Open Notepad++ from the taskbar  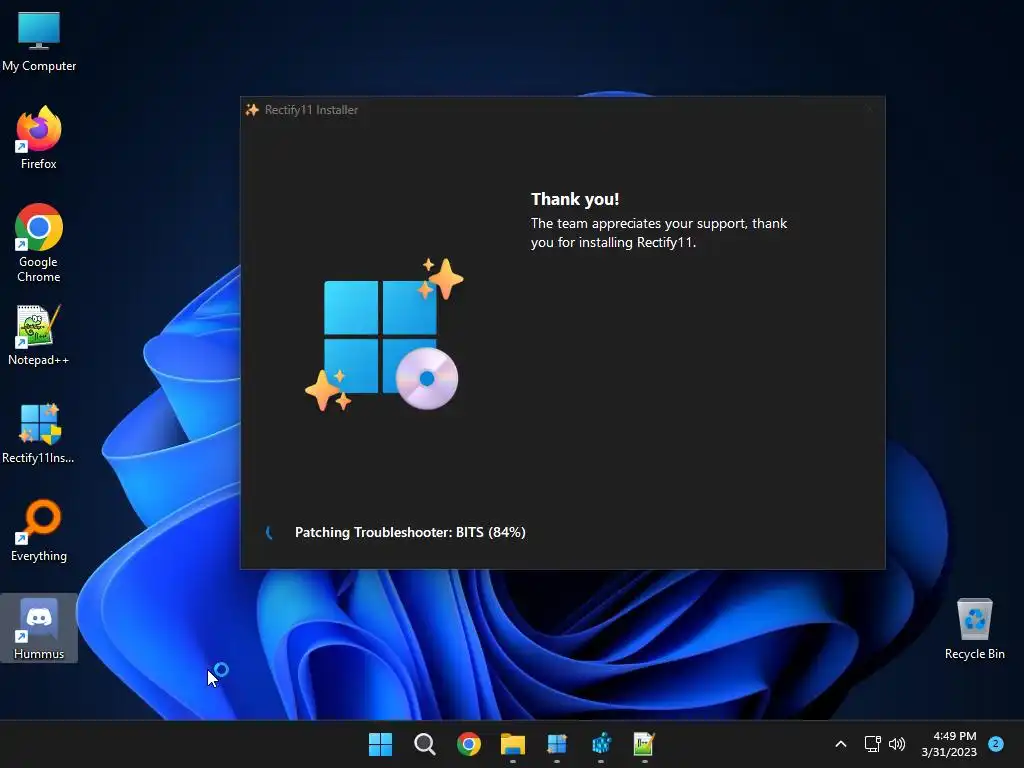(x=644, y=744)
